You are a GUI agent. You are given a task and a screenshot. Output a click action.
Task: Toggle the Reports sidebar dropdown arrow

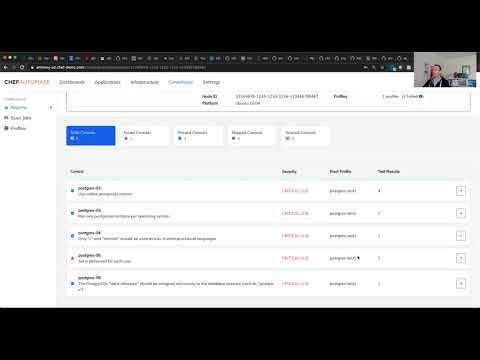[x=51, y=108]
